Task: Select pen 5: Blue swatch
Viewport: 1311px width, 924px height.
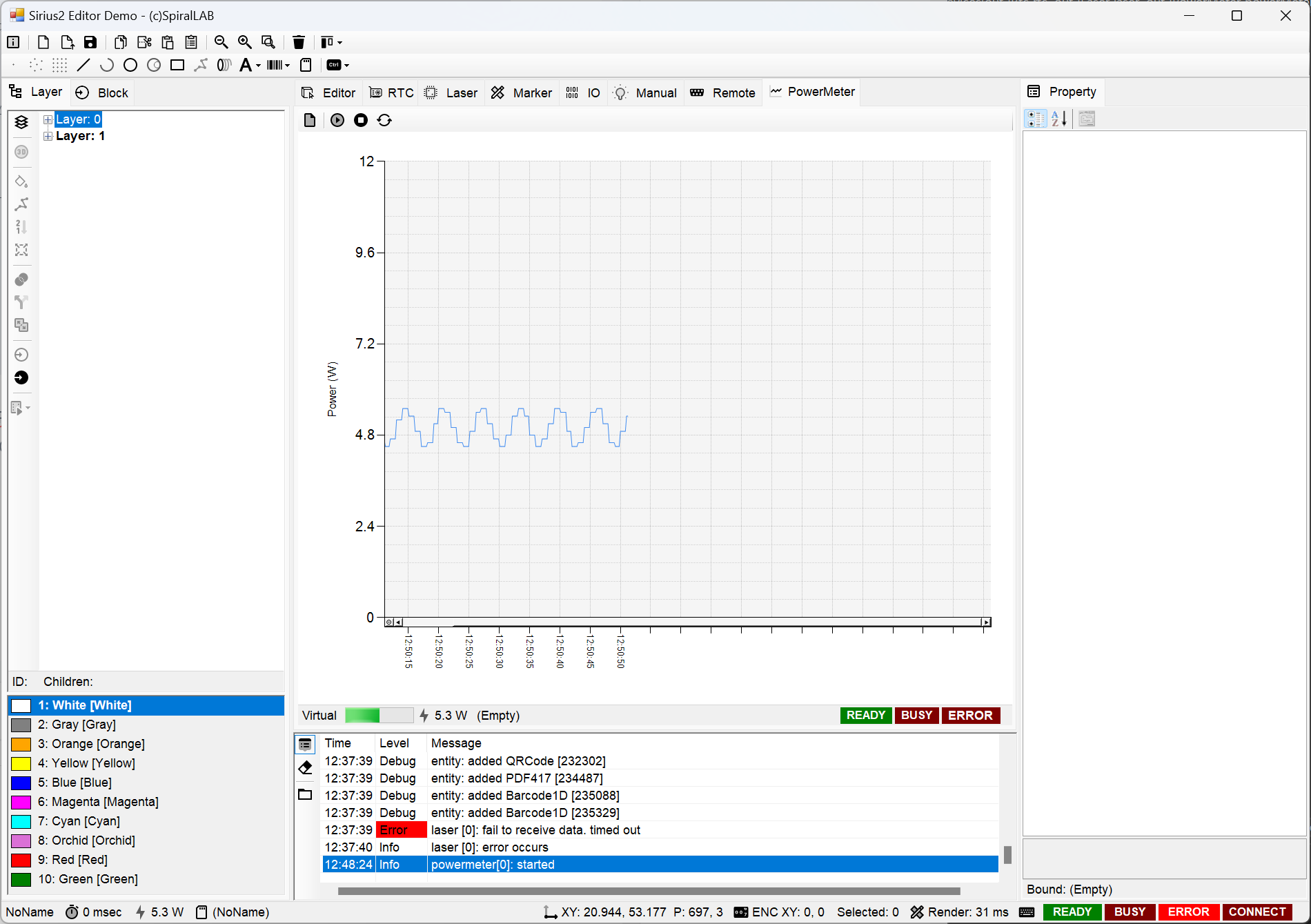Action: (x=21, y=783)
